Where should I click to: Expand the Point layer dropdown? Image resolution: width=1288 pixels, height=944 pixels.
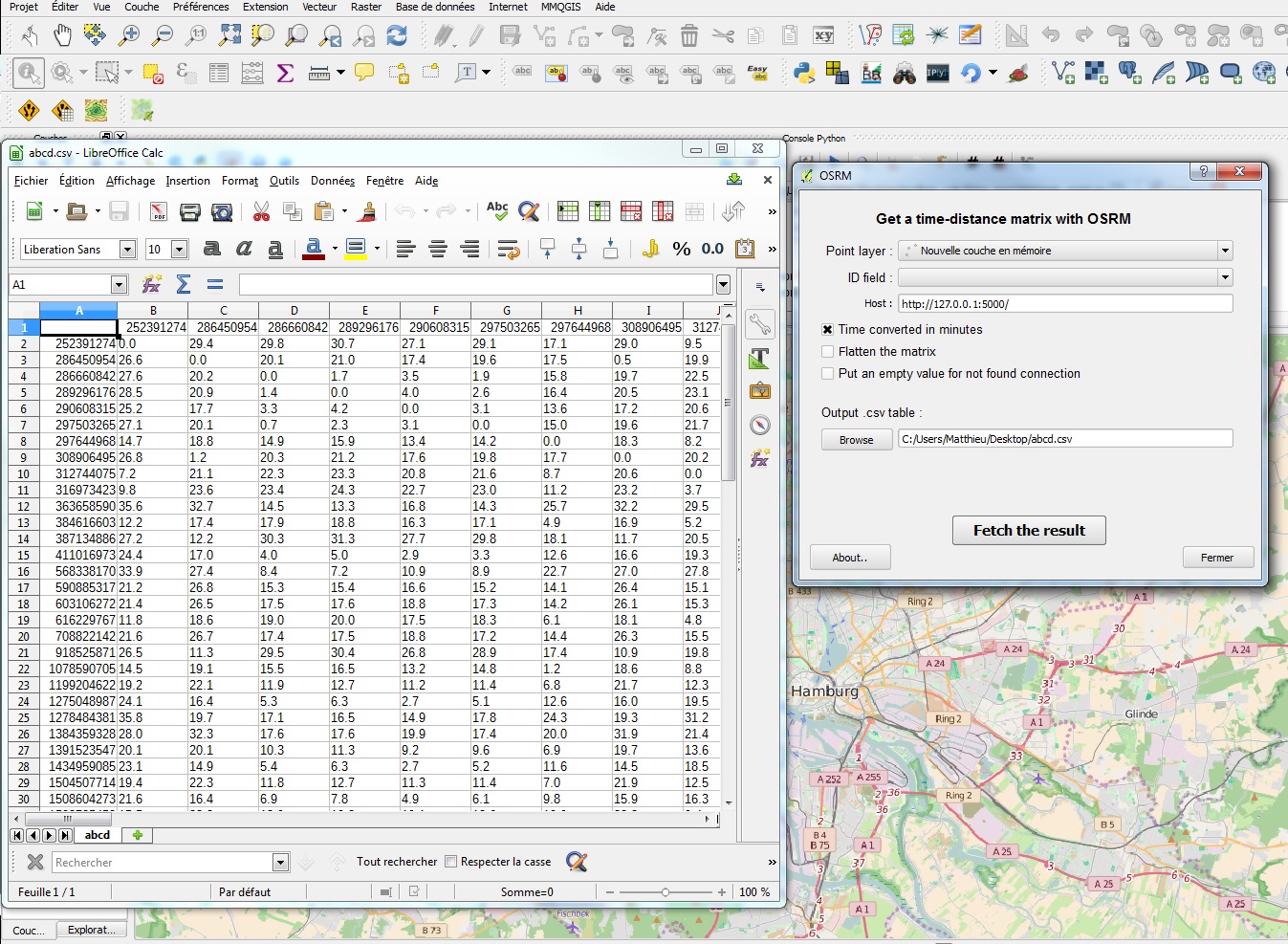[1224, 251]
